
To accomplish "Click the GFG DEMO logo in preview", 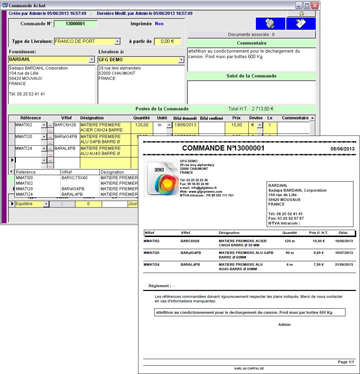I will coord(161,179).
